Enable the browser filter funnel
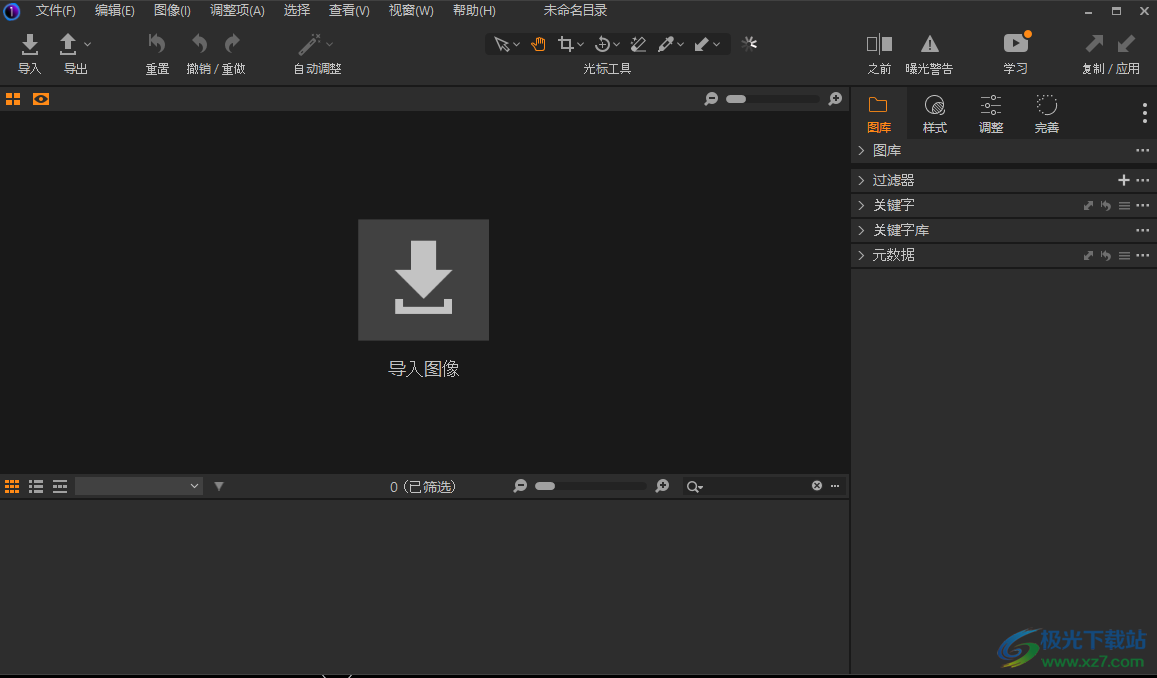 click(219, 486)
